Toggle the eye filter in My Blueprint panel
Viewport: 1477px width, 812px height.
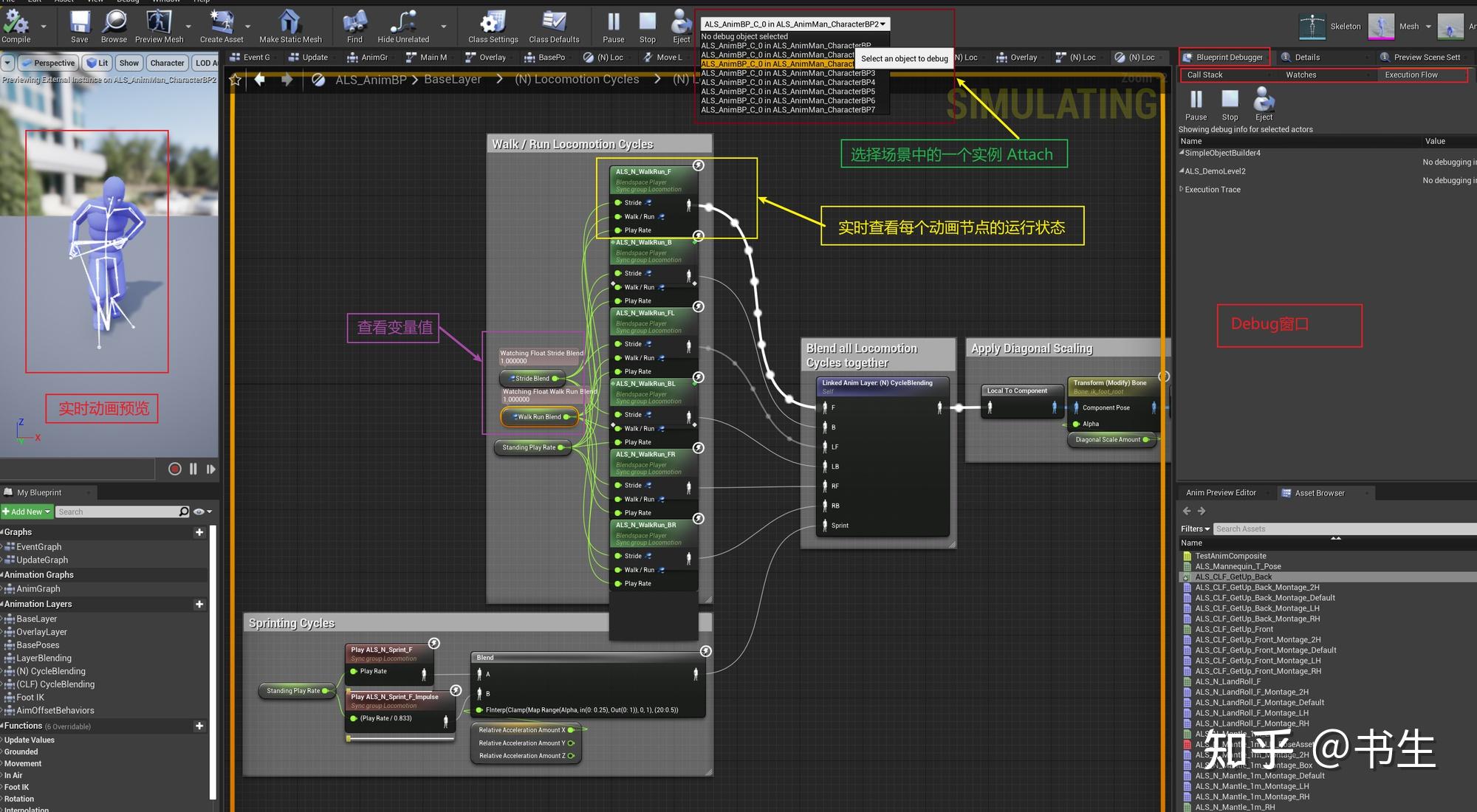pos(198,511)
